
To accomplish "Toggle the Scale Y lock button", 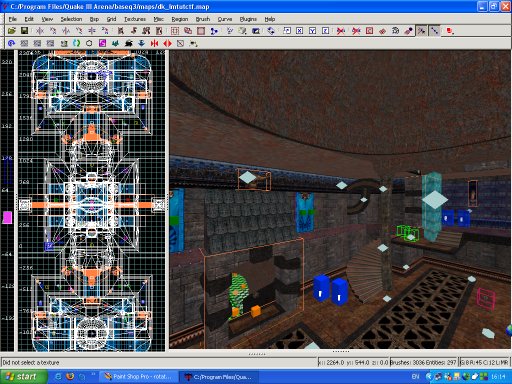I will (x=312, y=31).
